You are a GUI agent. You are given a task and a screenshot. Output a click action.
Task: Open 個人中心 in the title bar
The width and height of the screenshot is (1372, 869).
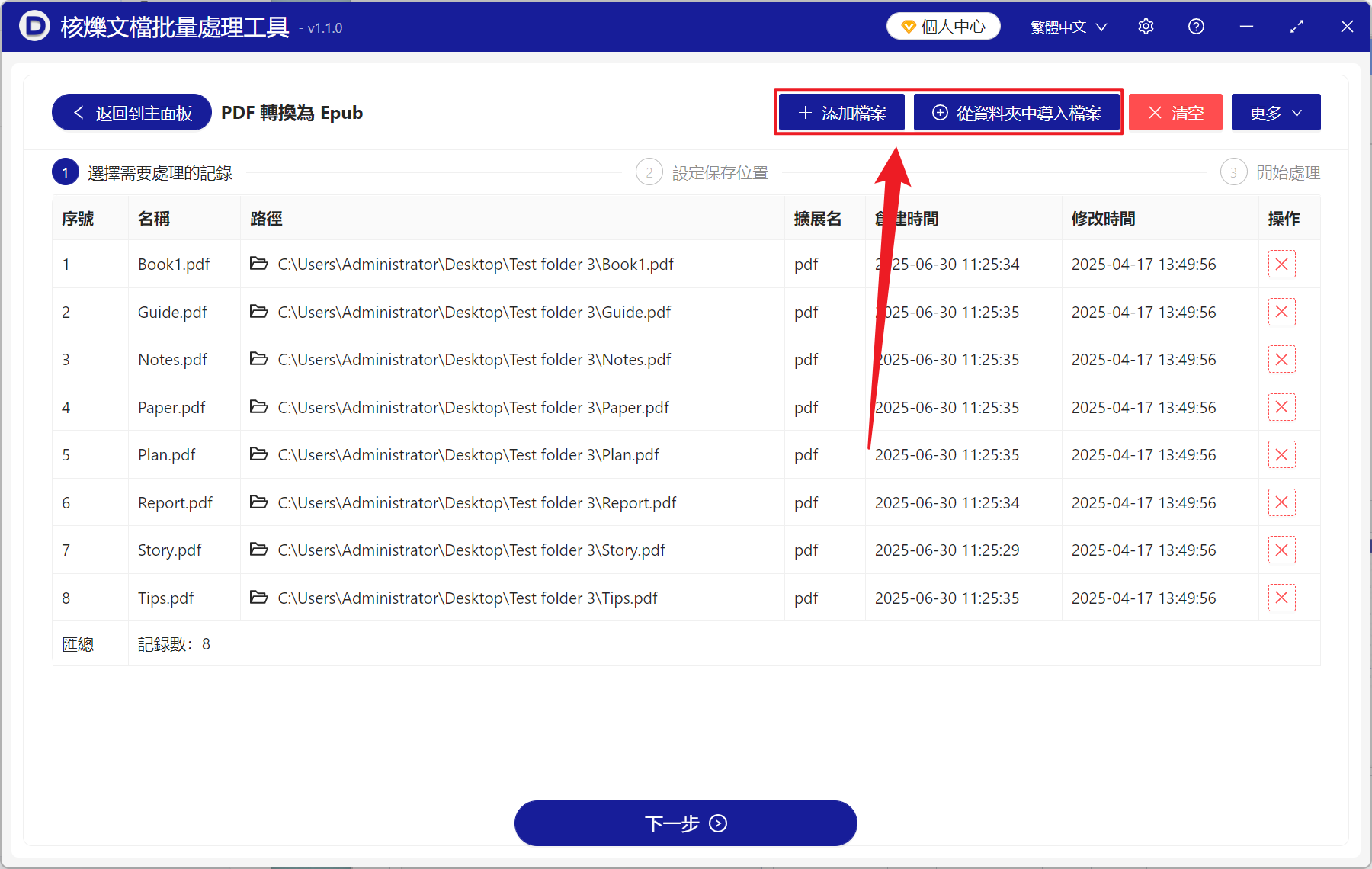(943, 25)
